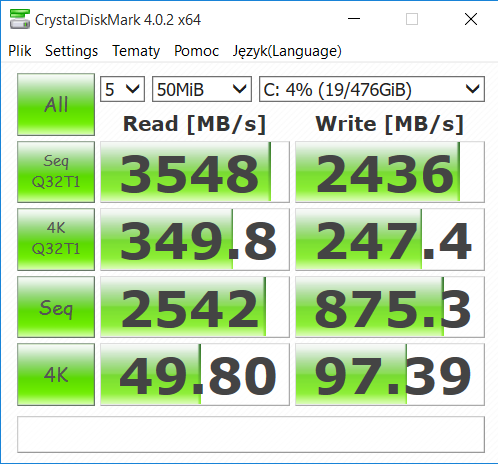Expand the 50MiB test size dropdown

pyautogui.click(x=202, y=89)
